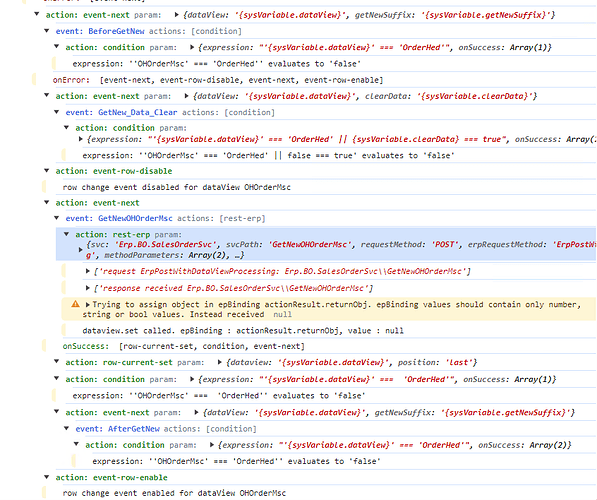Expand the rest-erp param object arrow
Viewport: 597px width, 500px height.
tap(81, 250)
